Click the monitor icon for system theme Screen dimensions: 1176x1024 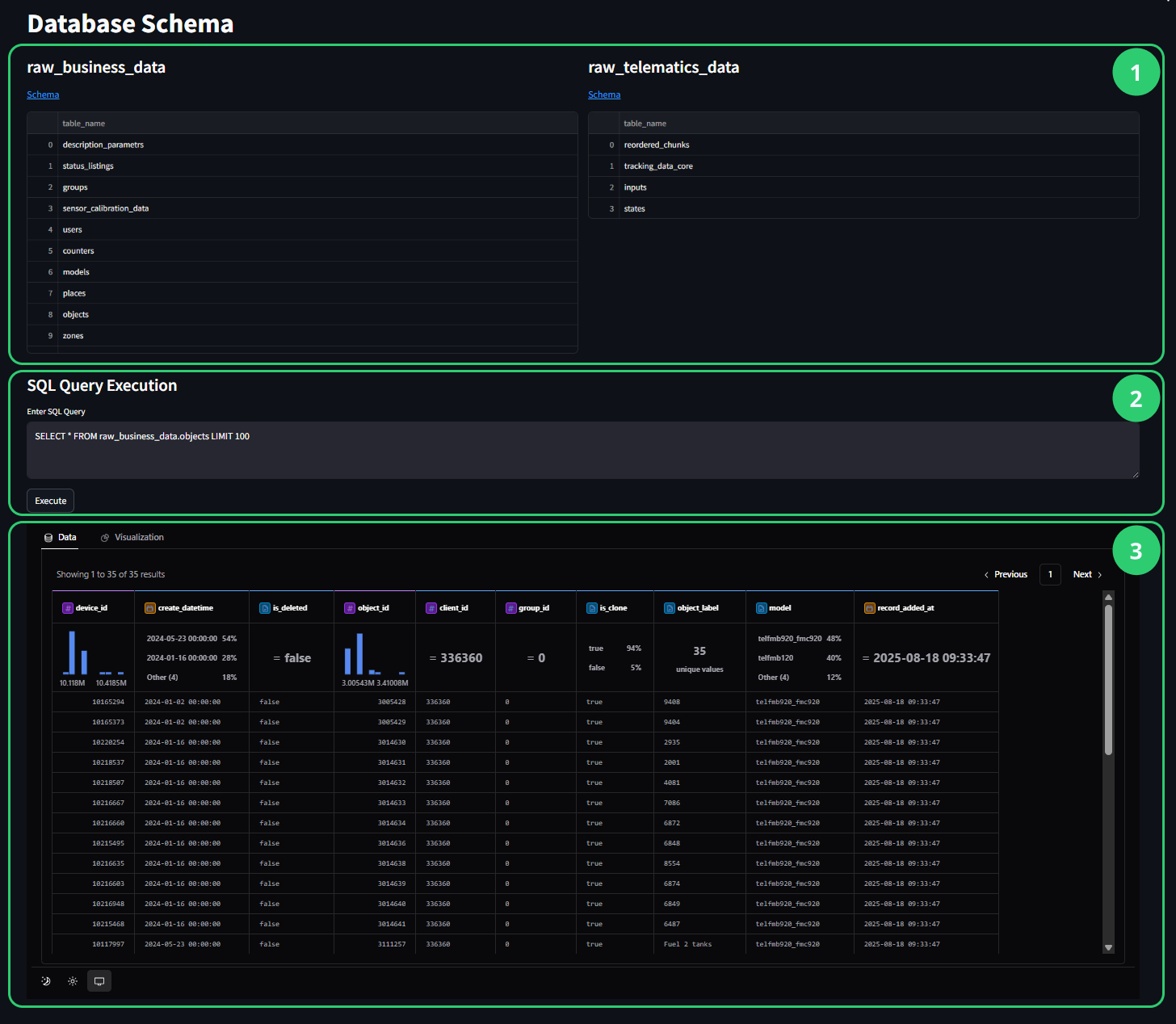99,980
